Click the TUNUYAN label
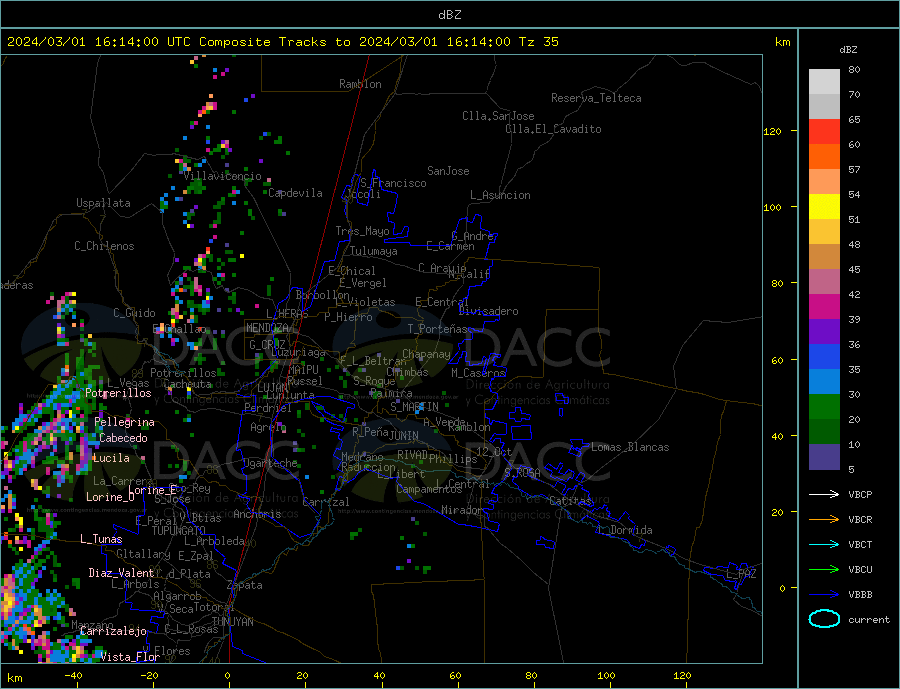 232,622
